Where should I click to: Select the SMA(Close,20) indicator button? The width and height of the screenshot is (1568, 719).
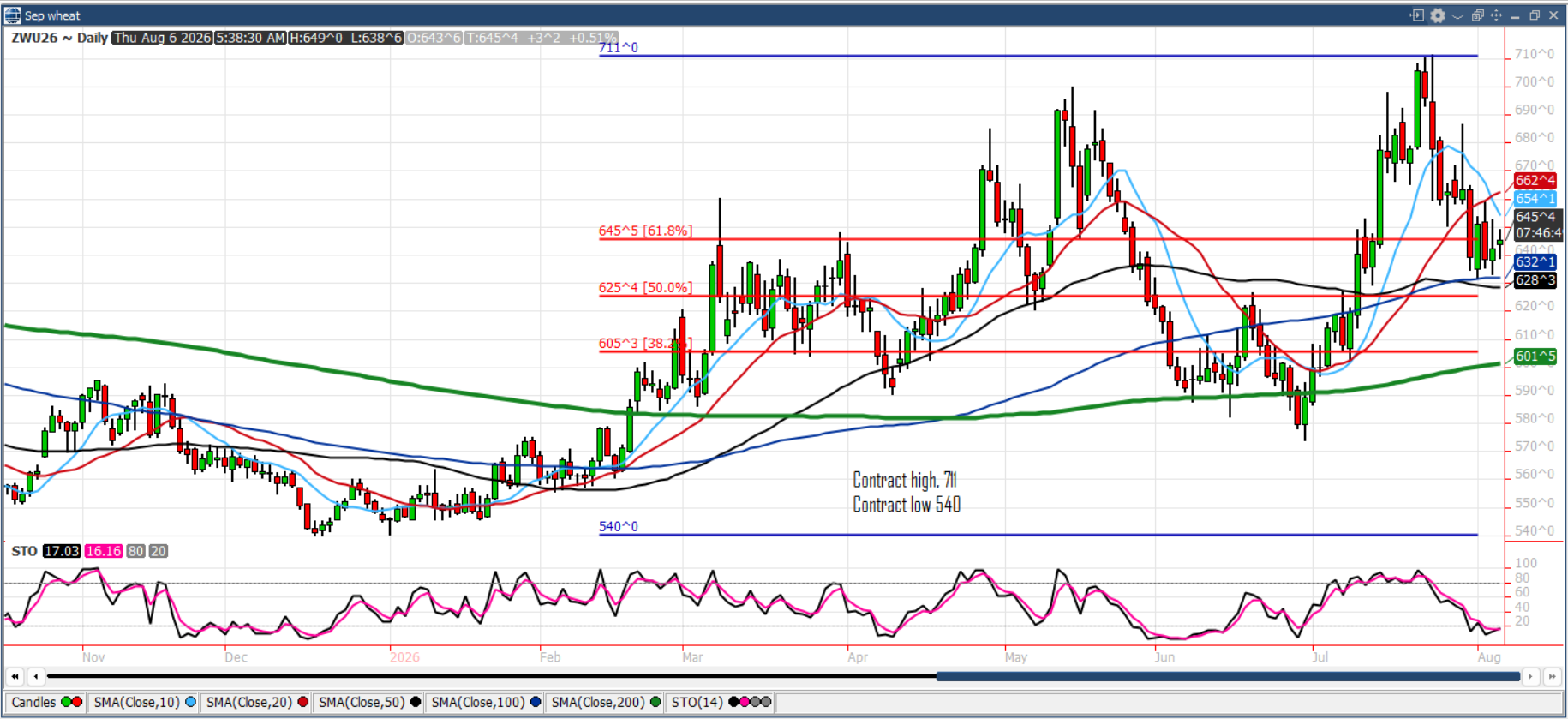[257, 703]
